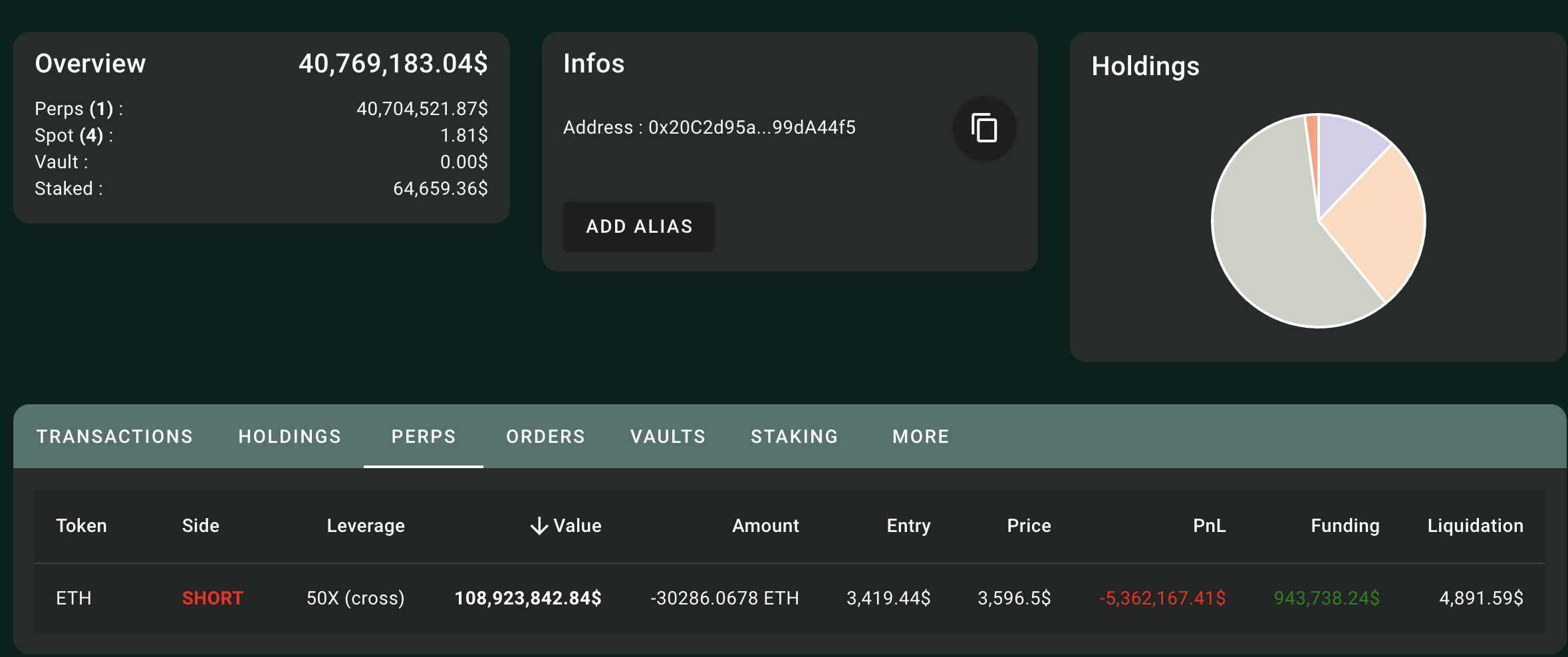Click the 50X (cross) leverage cell
The width and height of the screenshot is (1568, 657).
[x=356, y=598]
